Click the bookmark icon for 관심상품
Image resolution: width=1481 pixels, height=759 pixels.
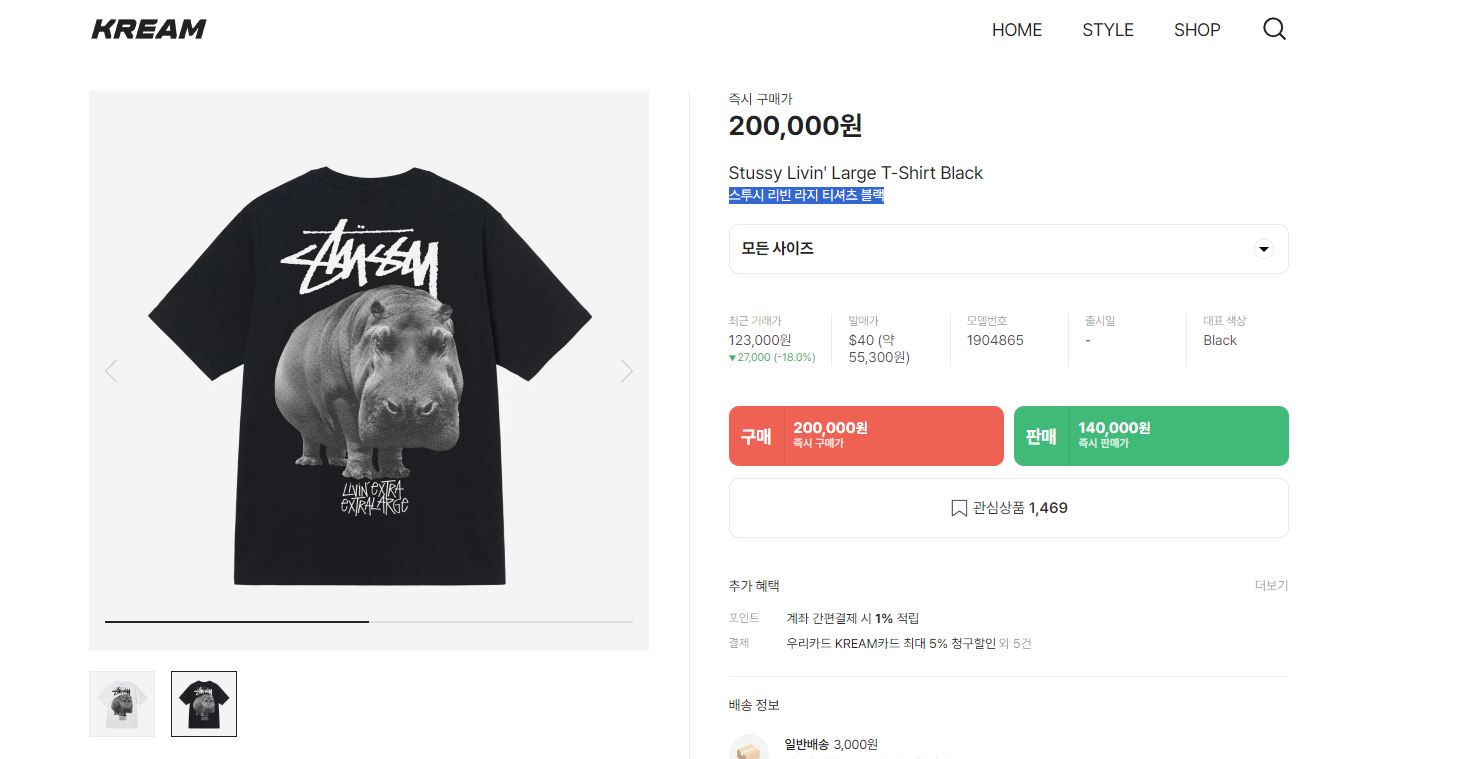(x=958, y=508)
